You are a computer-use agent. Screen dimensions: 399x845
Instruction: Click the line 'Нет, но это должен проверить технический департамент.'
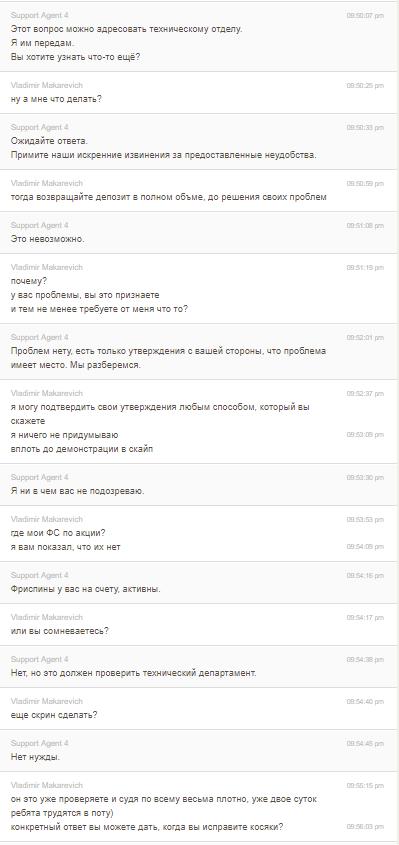134,673
